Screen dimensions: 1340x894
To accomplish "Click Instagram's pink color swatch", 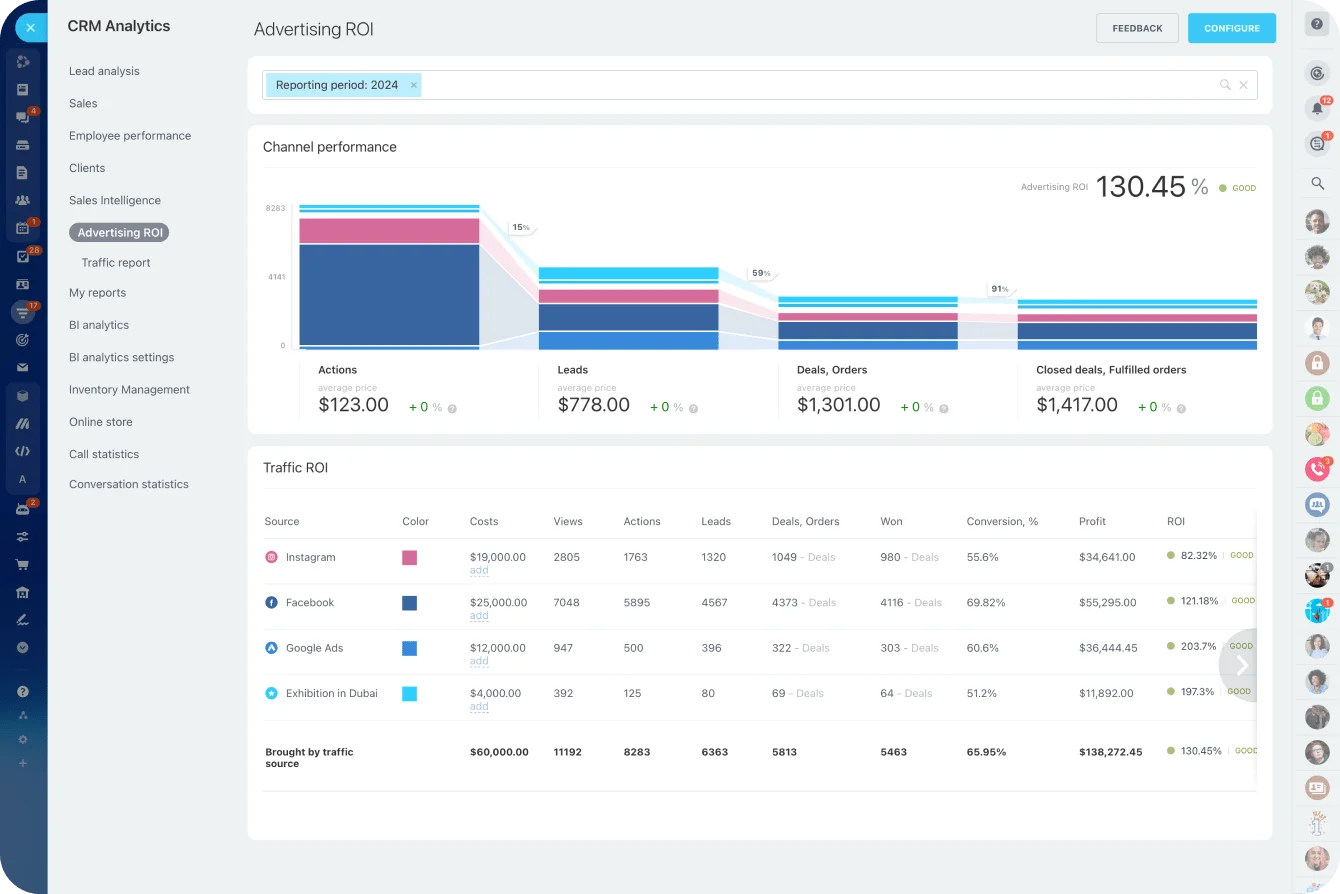I will pos(409,557).
